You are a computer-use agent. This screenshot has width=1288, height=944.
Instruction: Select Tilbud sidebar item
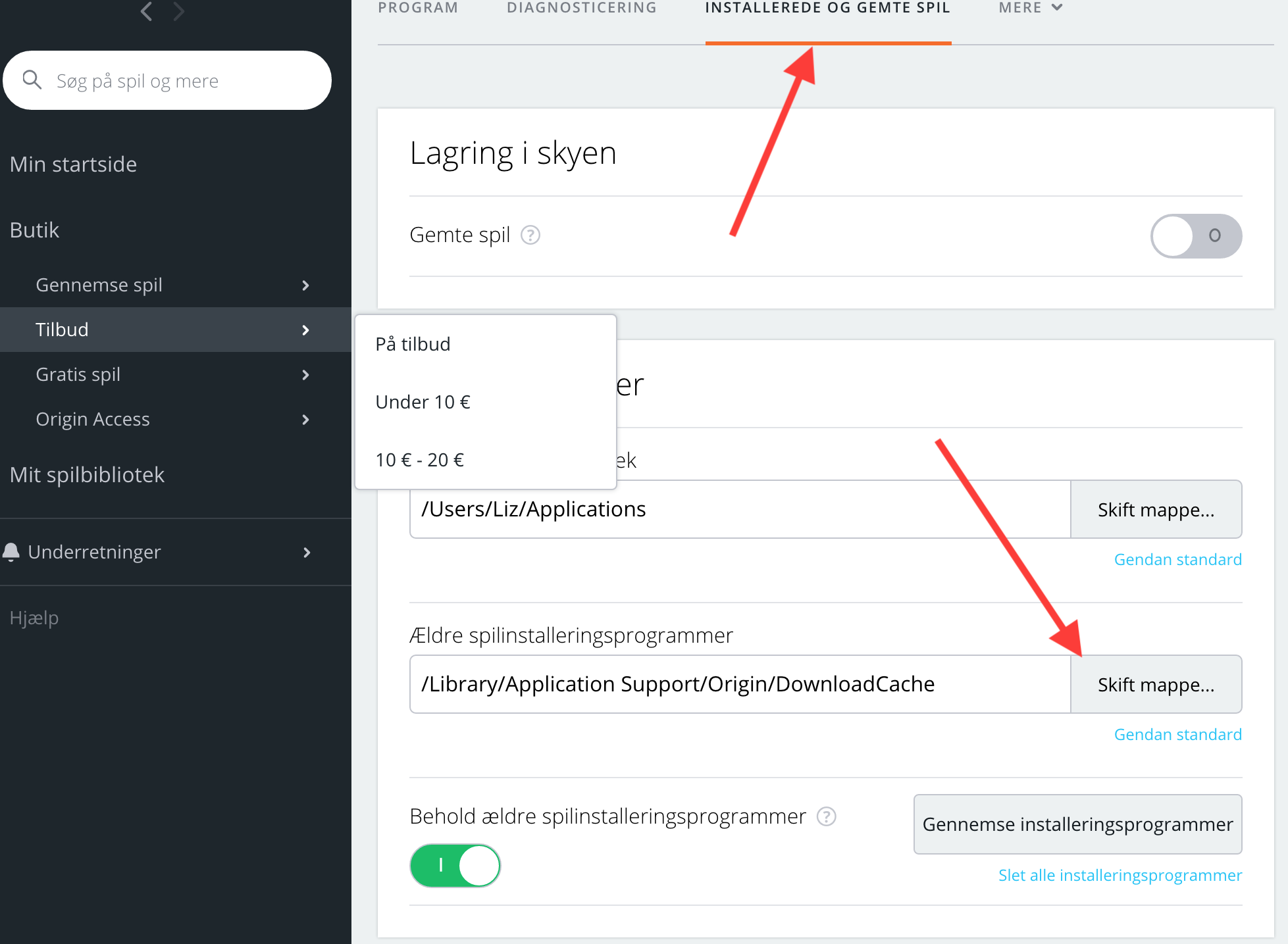click(x=175, y=330)
